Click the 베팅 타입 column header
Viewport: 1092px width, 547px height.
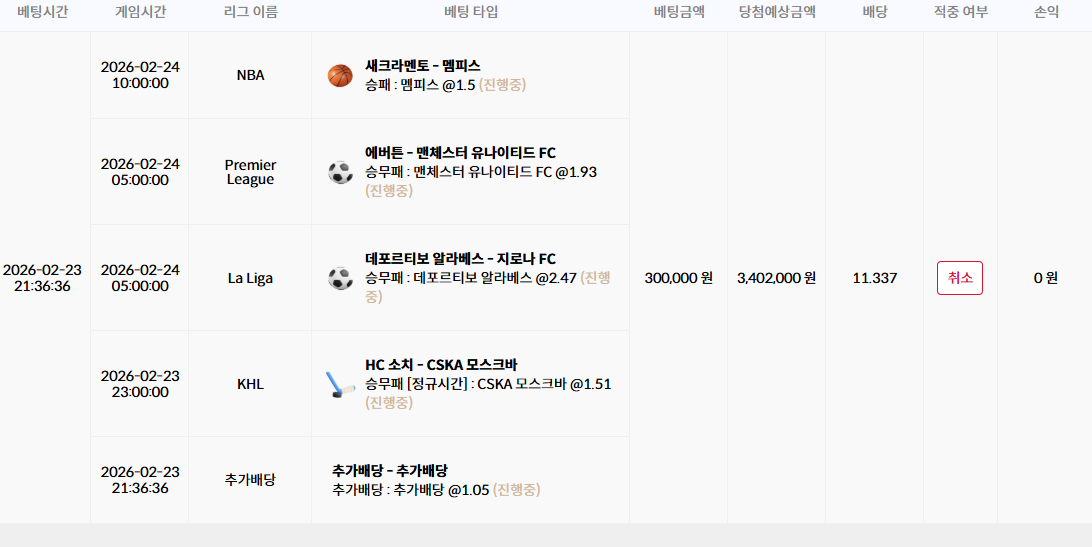[471, 12]
